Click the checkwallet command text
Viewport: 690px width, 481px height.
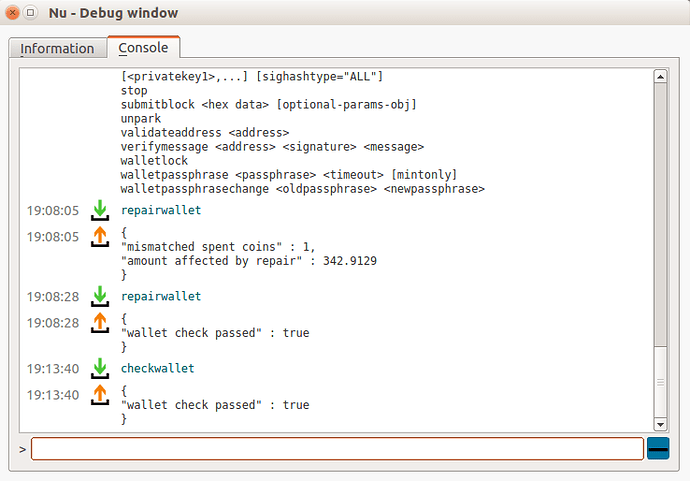pos(158,368)
